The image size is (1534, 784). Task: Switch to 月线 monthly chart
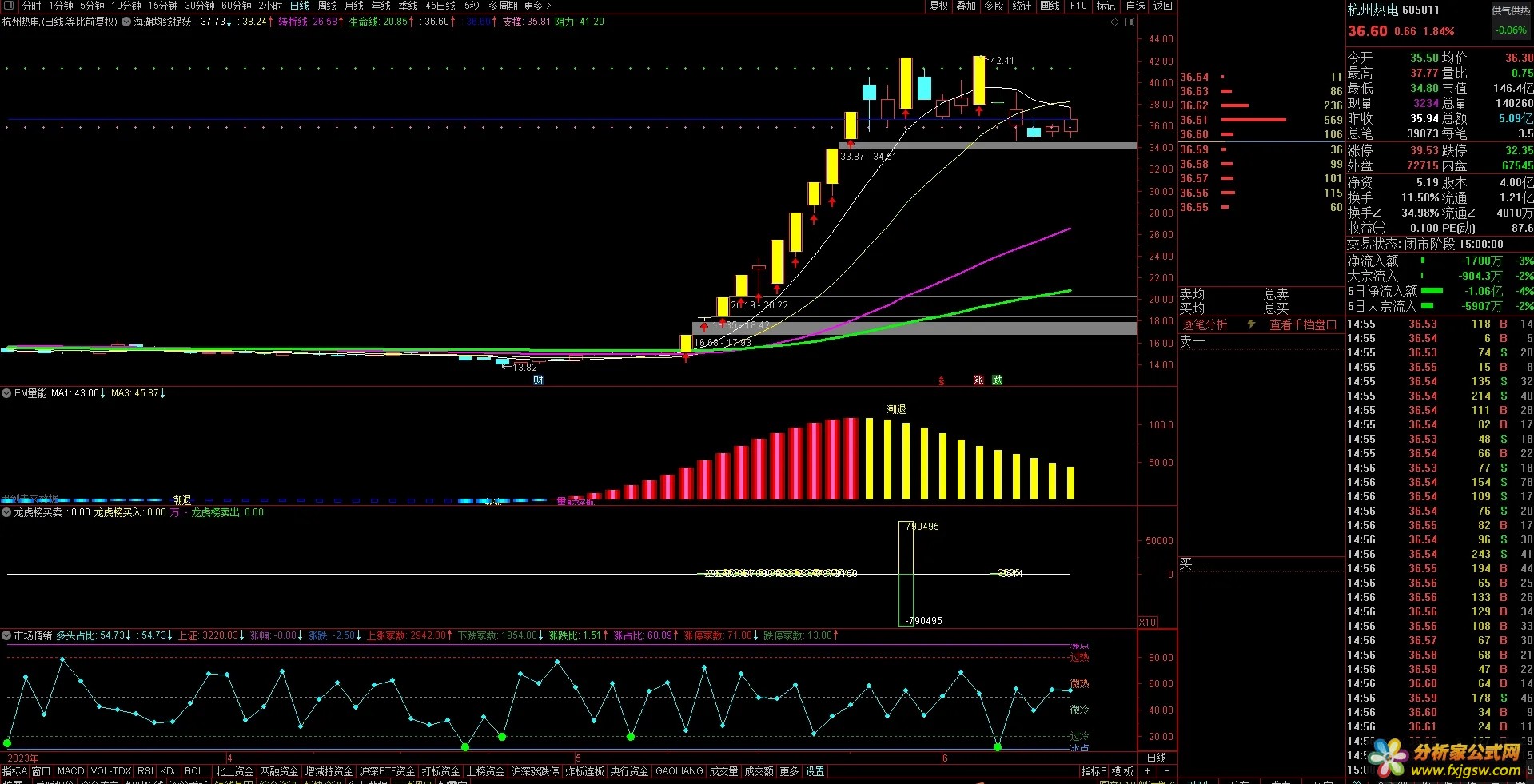354,6
